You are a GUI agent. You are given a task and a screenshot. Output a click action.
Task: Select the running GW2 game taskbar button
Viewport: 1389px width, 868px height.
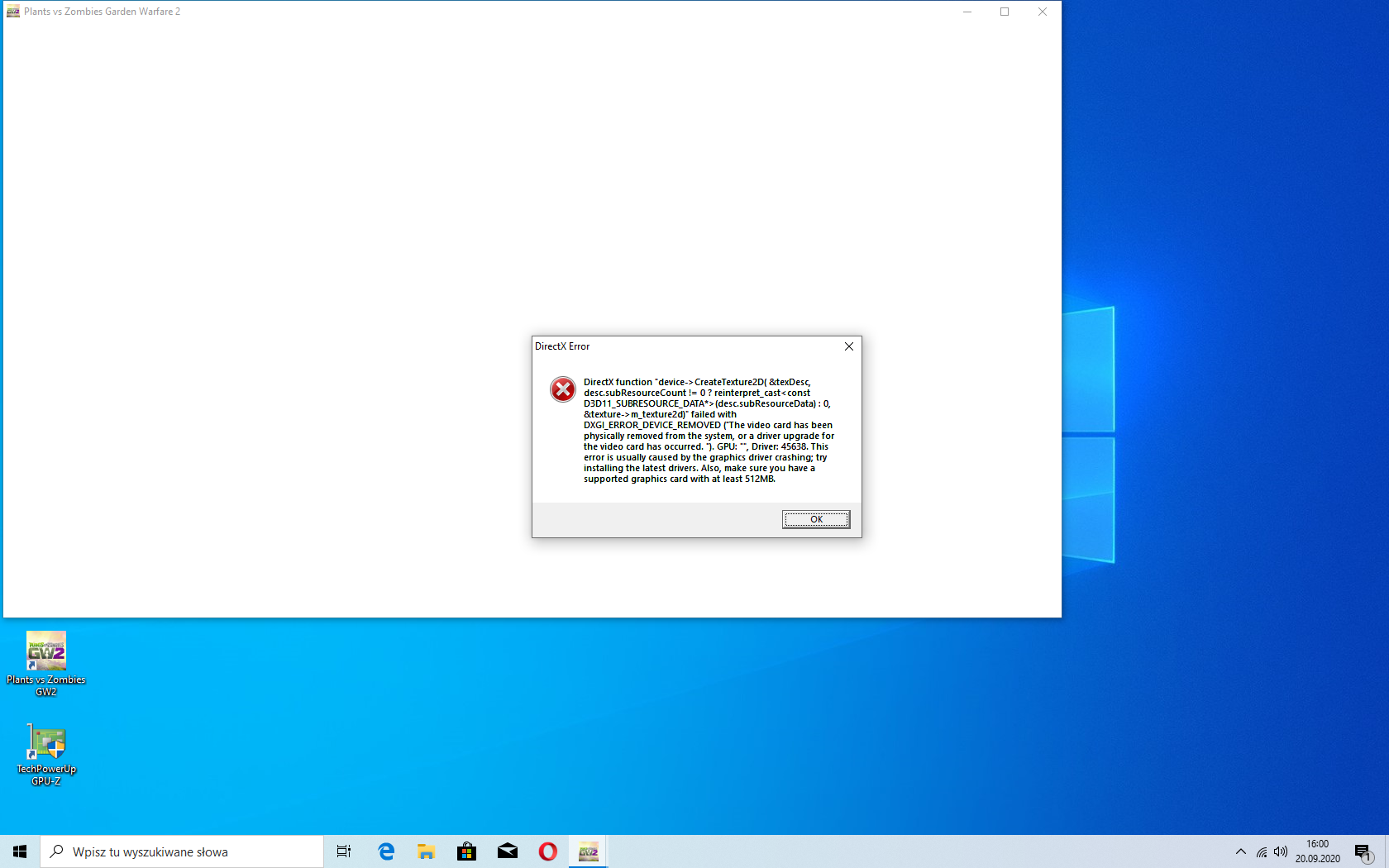pos(588,851)
